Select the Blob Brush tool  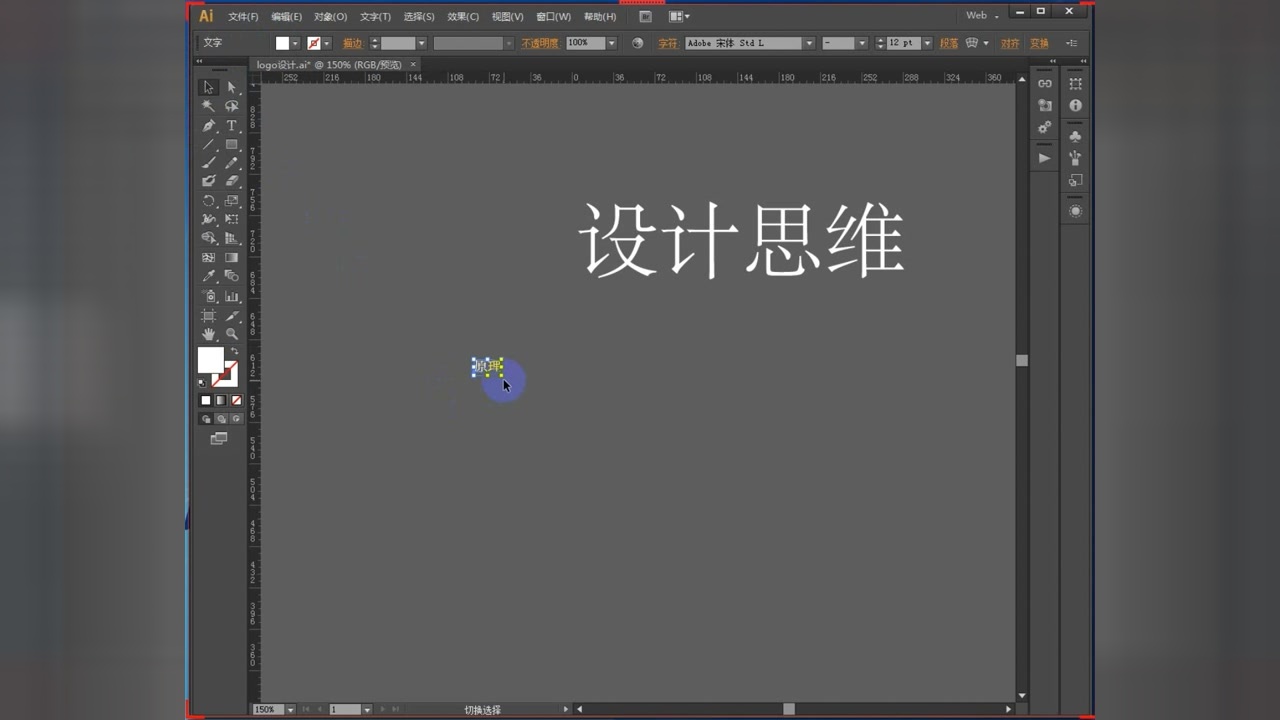tap(209, 182)
